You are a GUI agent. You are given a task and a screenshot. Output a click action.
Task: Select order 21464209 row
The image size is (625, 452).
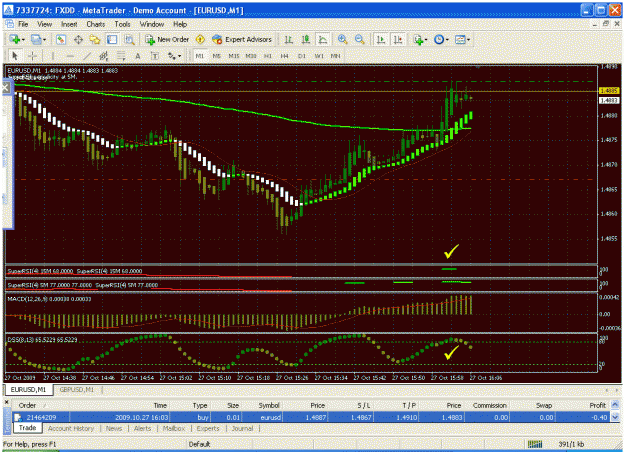[311, 417]
